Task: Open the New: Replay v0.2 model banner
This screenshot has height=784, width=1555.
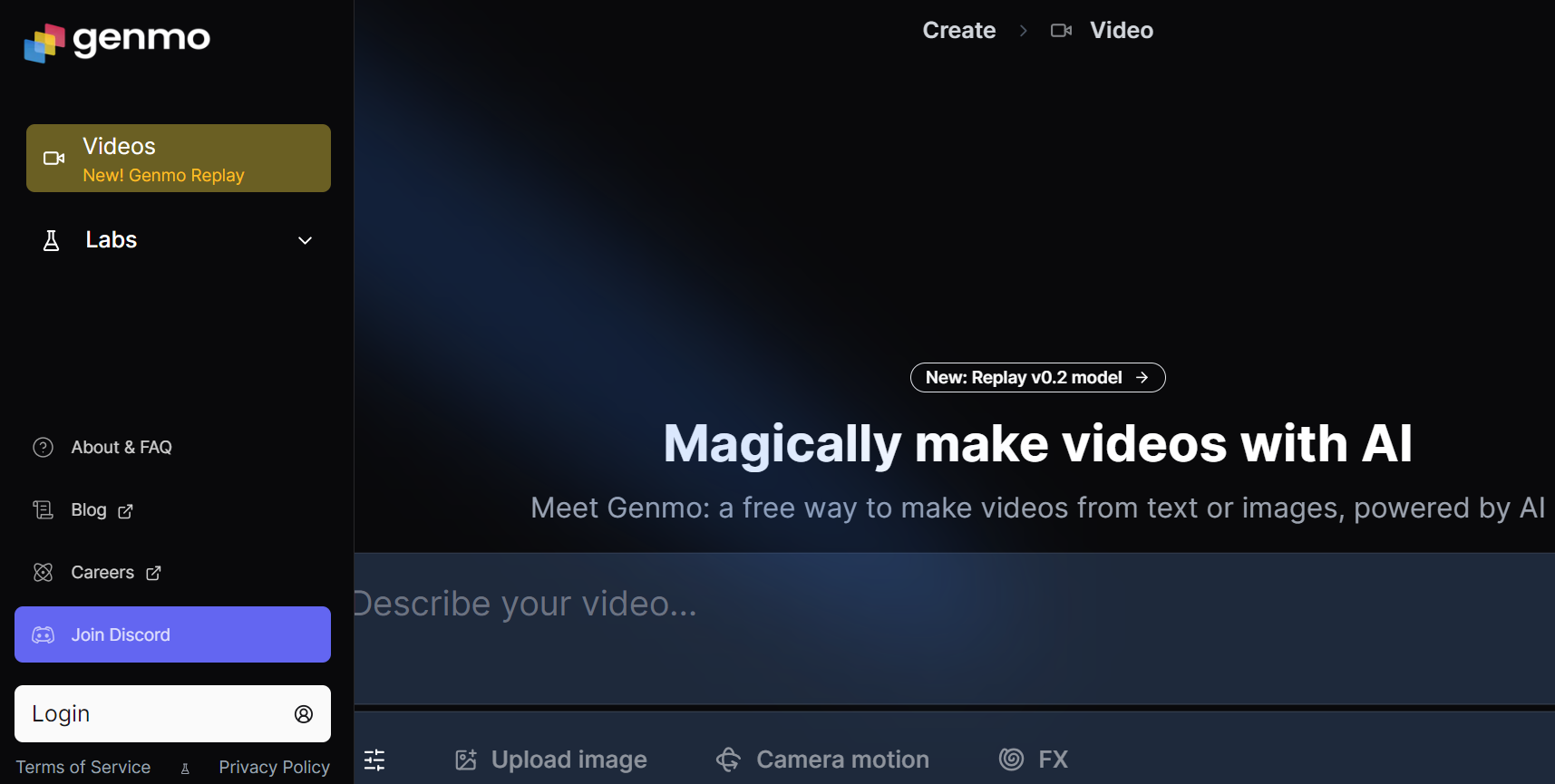Action: pyautogui.click(x=1037, y=378)
